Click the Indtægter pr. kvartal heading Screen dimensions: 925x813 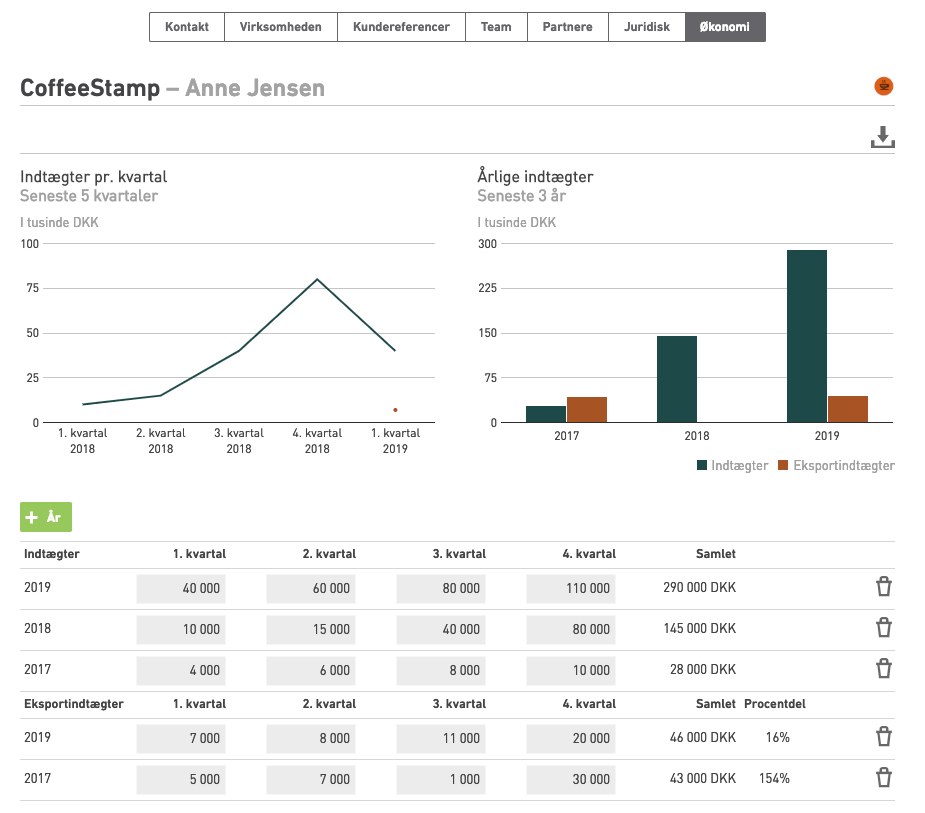point(94,177)
